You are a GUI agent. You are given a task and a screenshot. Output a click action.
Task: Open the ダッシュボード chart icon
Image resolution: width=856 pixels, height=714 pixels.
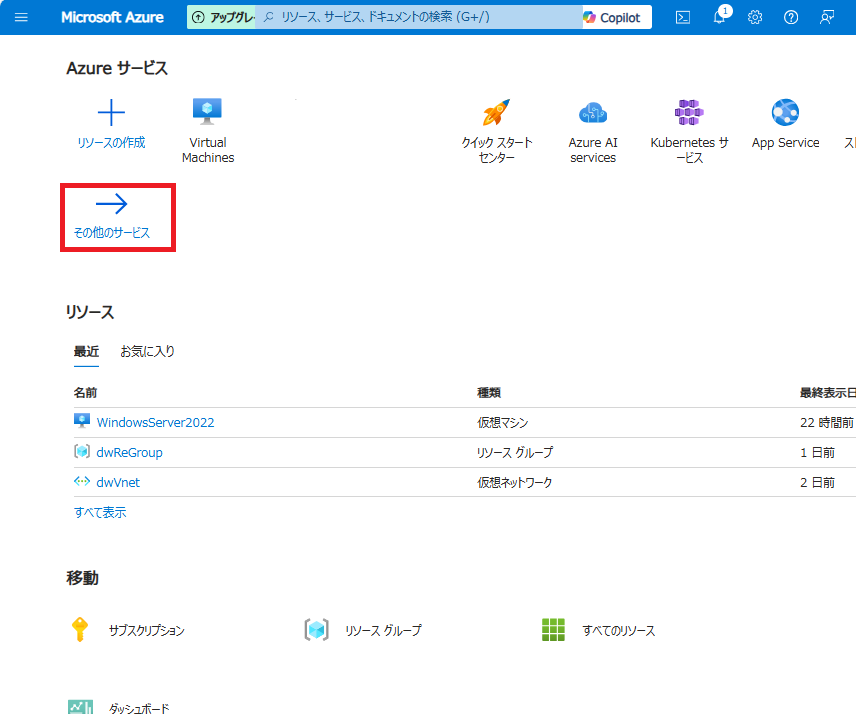pos(80,706)
